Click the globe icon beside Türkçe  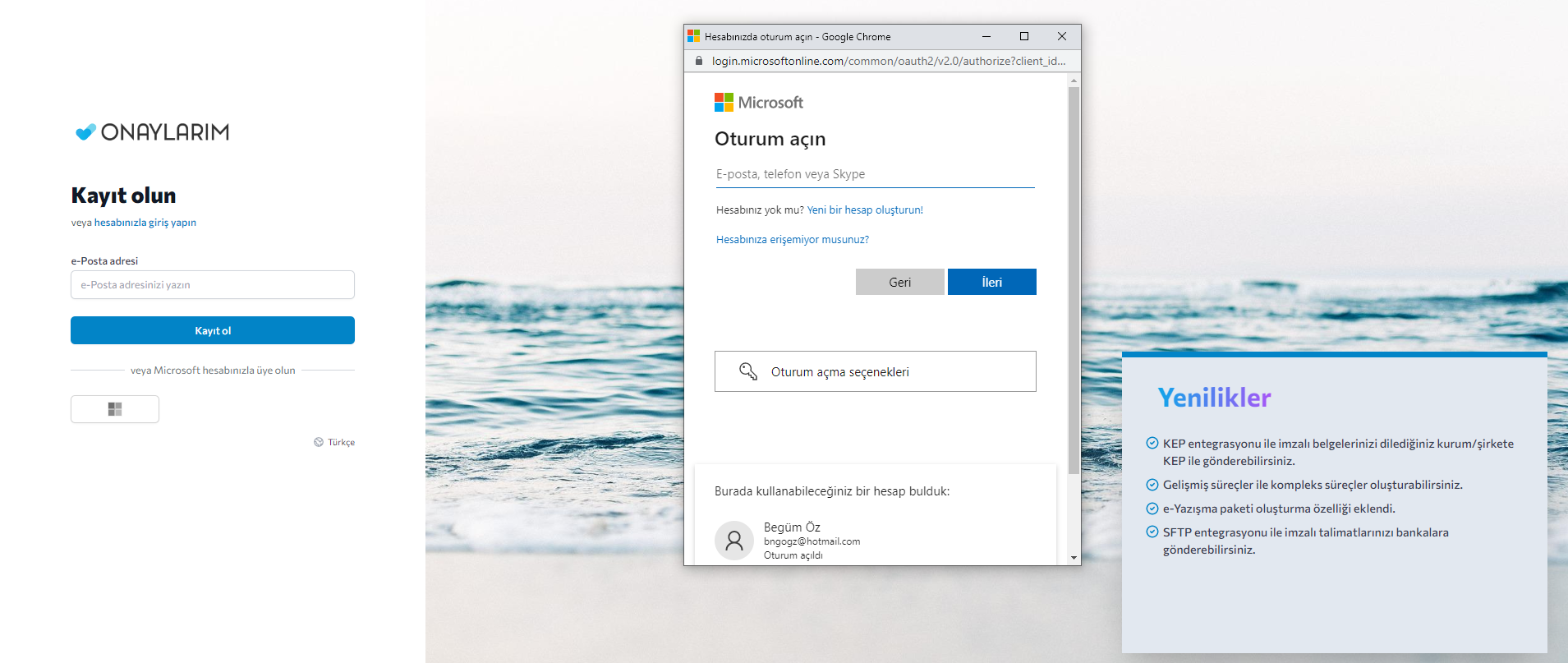(319, 442)
